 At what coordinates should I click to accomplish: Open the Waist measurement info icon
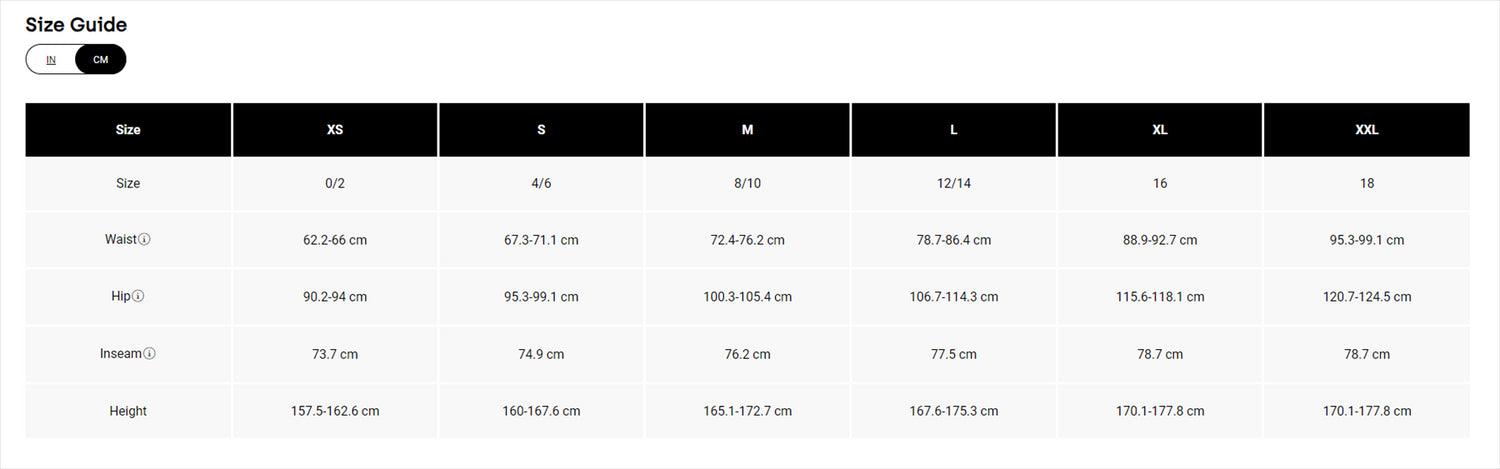coord(144,240)
